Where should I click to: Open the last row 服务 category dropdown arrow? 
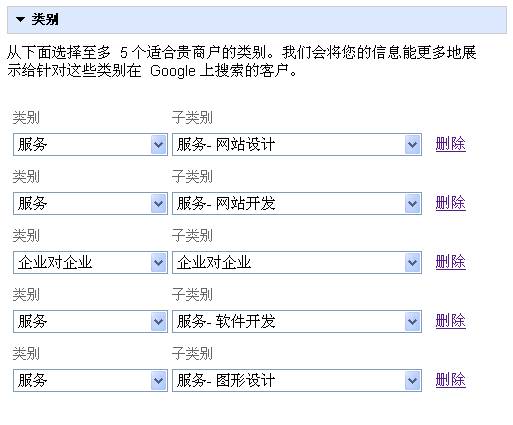(159, 381)
